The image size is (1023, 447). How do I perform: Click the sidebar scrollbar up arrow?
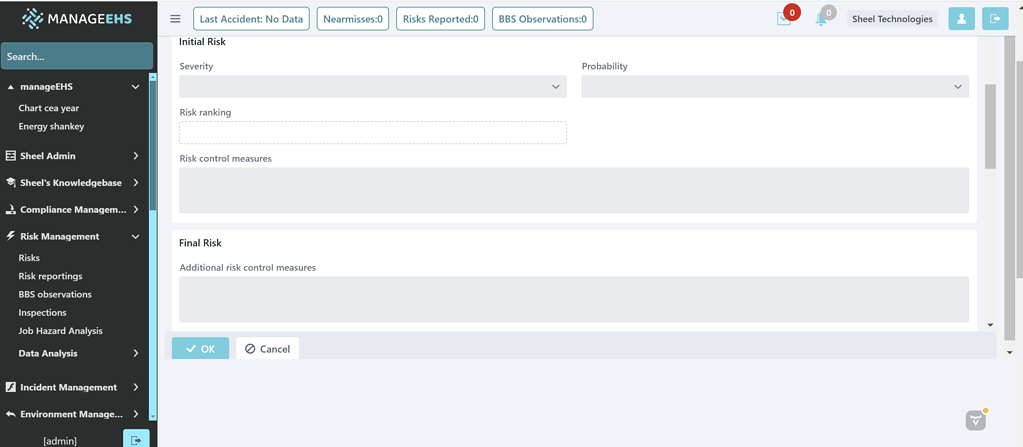[x=153, y=77]
